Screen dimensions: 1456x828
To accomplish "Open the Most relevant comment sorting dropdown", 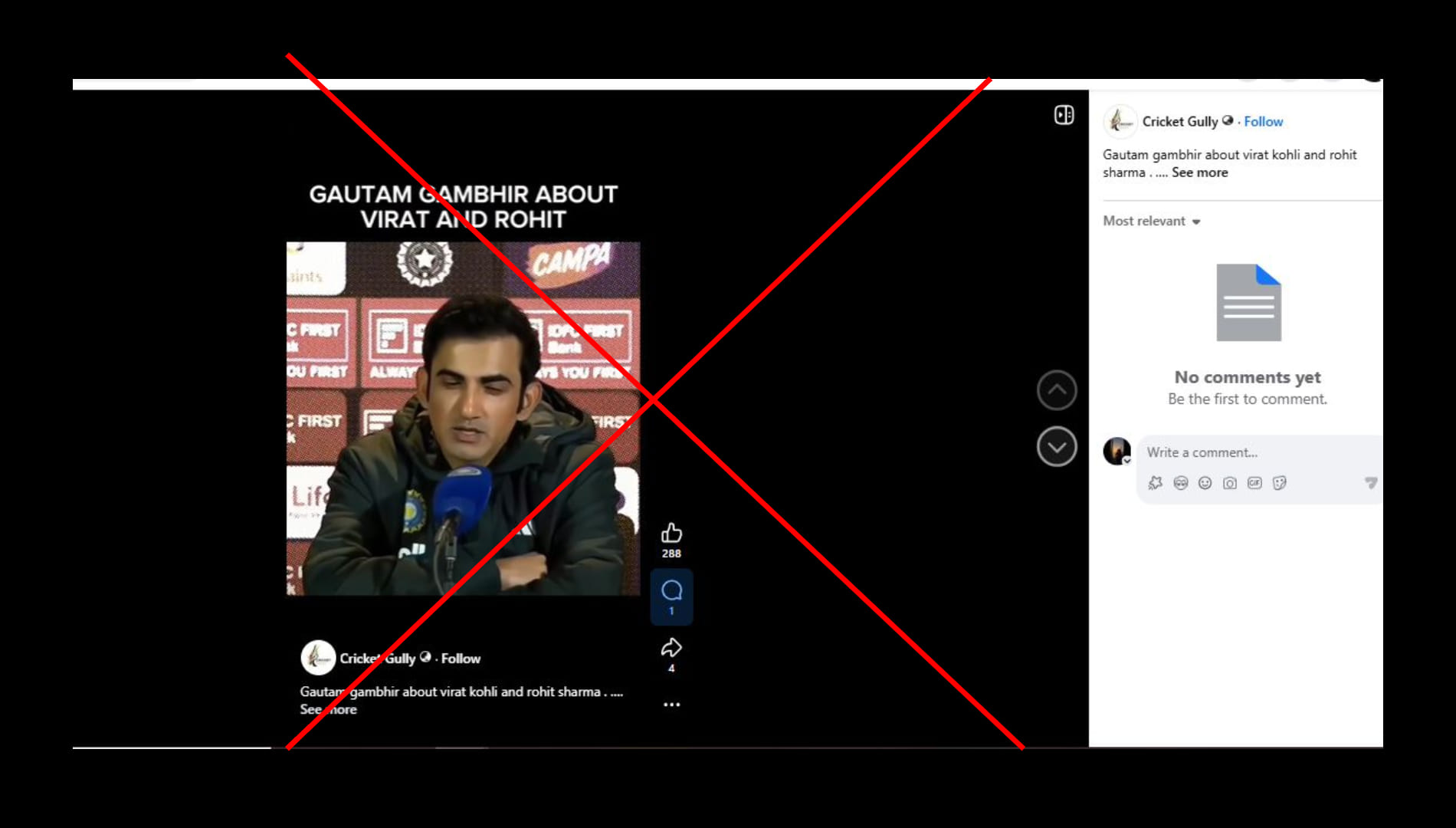I will pos(1151,222).
